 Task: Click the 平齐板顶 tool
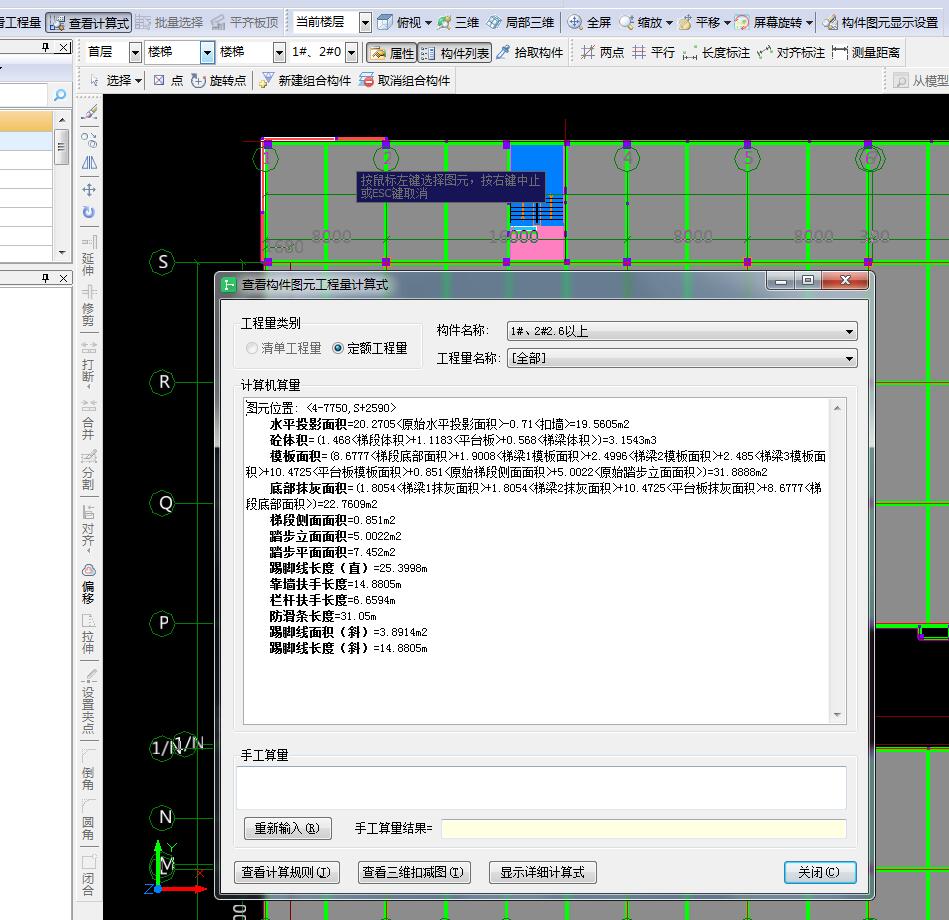(x=245, y=23)
